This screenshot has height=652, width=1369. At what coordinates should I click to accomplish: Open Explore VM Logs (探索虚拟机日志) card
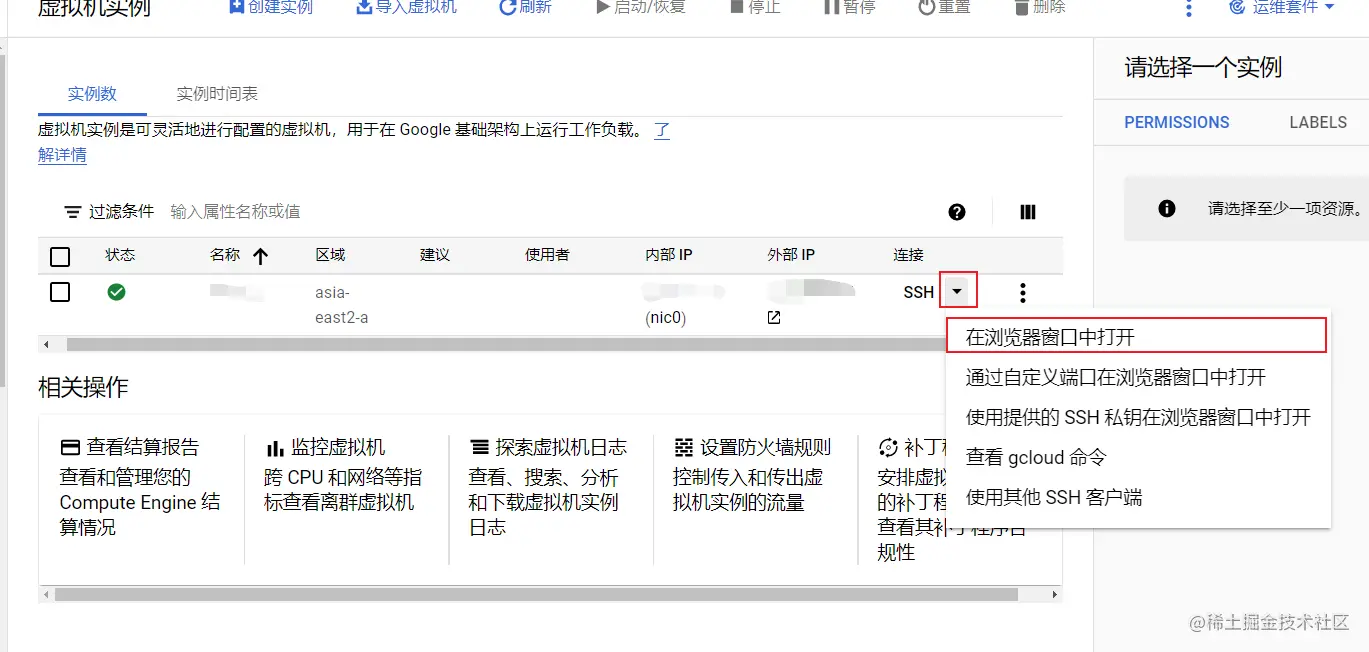point(549,488)
